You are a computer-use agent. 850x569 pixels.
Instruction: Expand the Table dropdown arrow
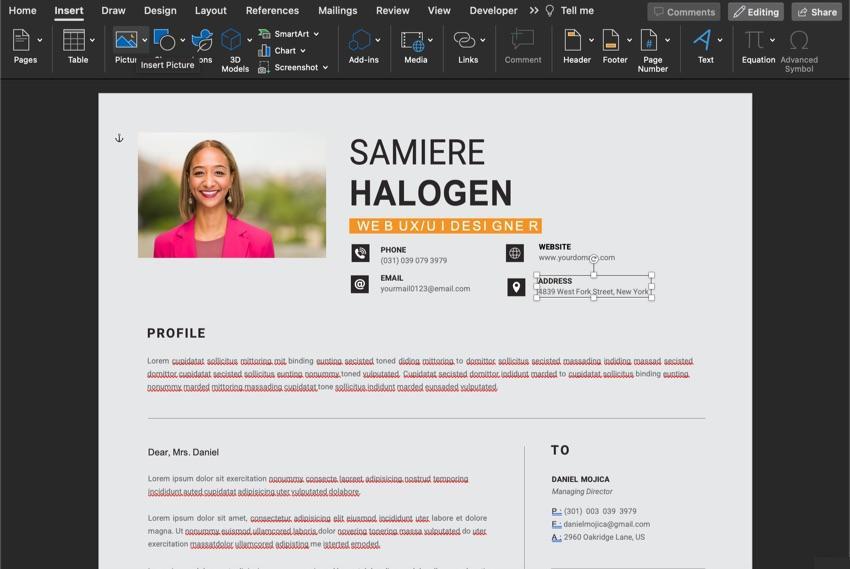pos(92,40)
